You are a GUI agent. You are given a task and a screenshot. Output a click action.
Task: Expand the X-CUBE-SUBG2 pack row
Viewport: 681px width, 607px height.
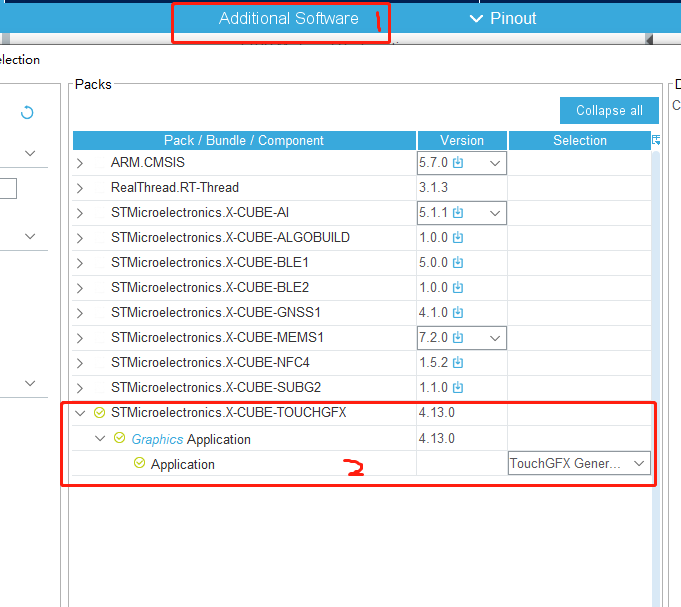(79, 388)
